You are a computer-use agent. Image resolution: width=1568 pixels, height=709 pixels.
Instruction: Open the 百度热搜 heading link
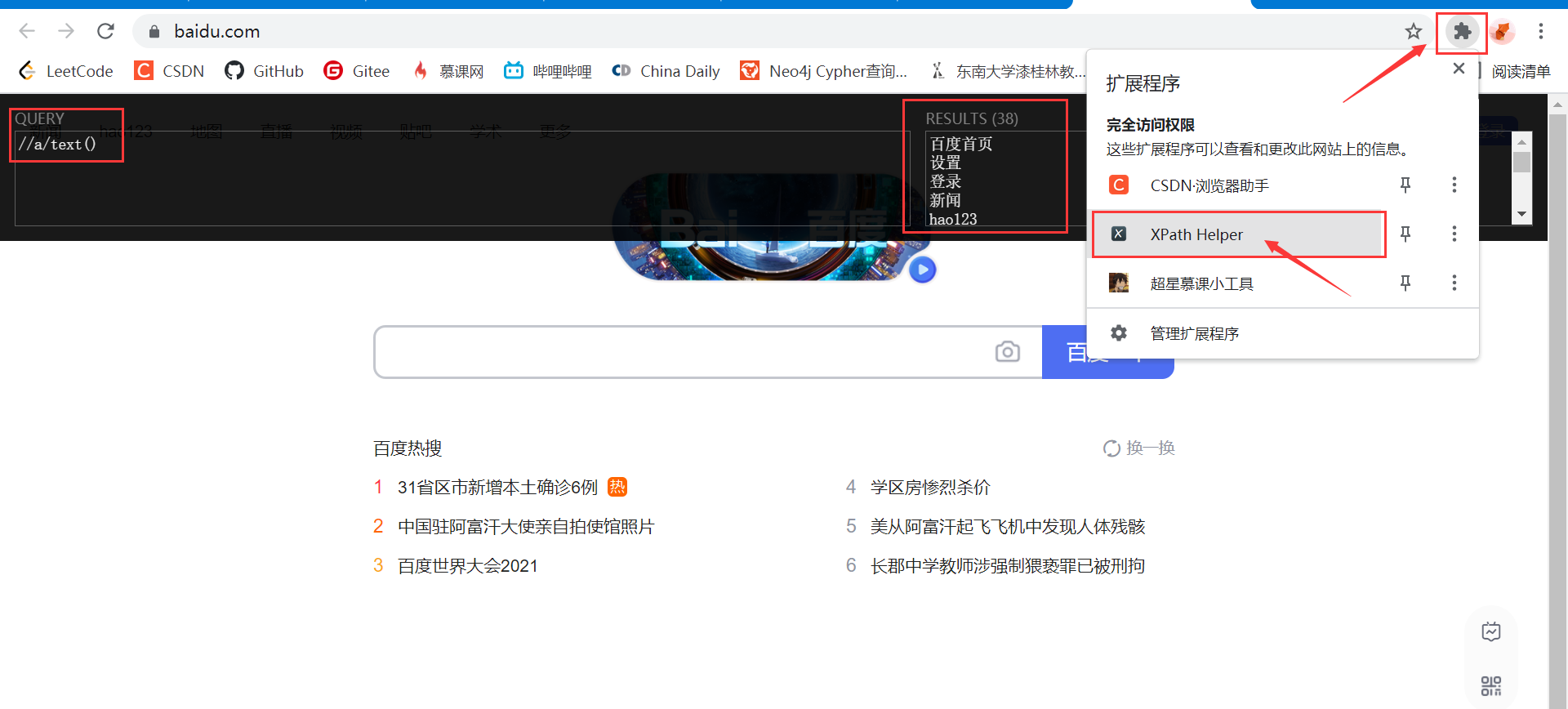(x=408, y=448)
